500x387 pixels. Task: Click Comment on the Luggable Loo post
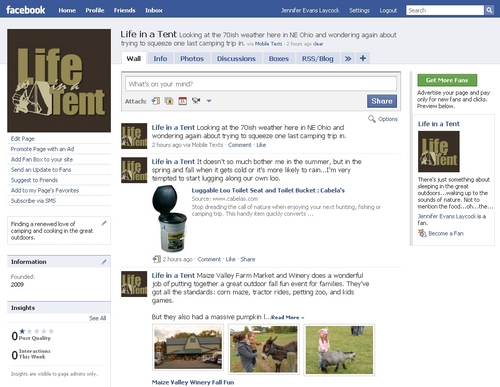[x=209, y=259]
